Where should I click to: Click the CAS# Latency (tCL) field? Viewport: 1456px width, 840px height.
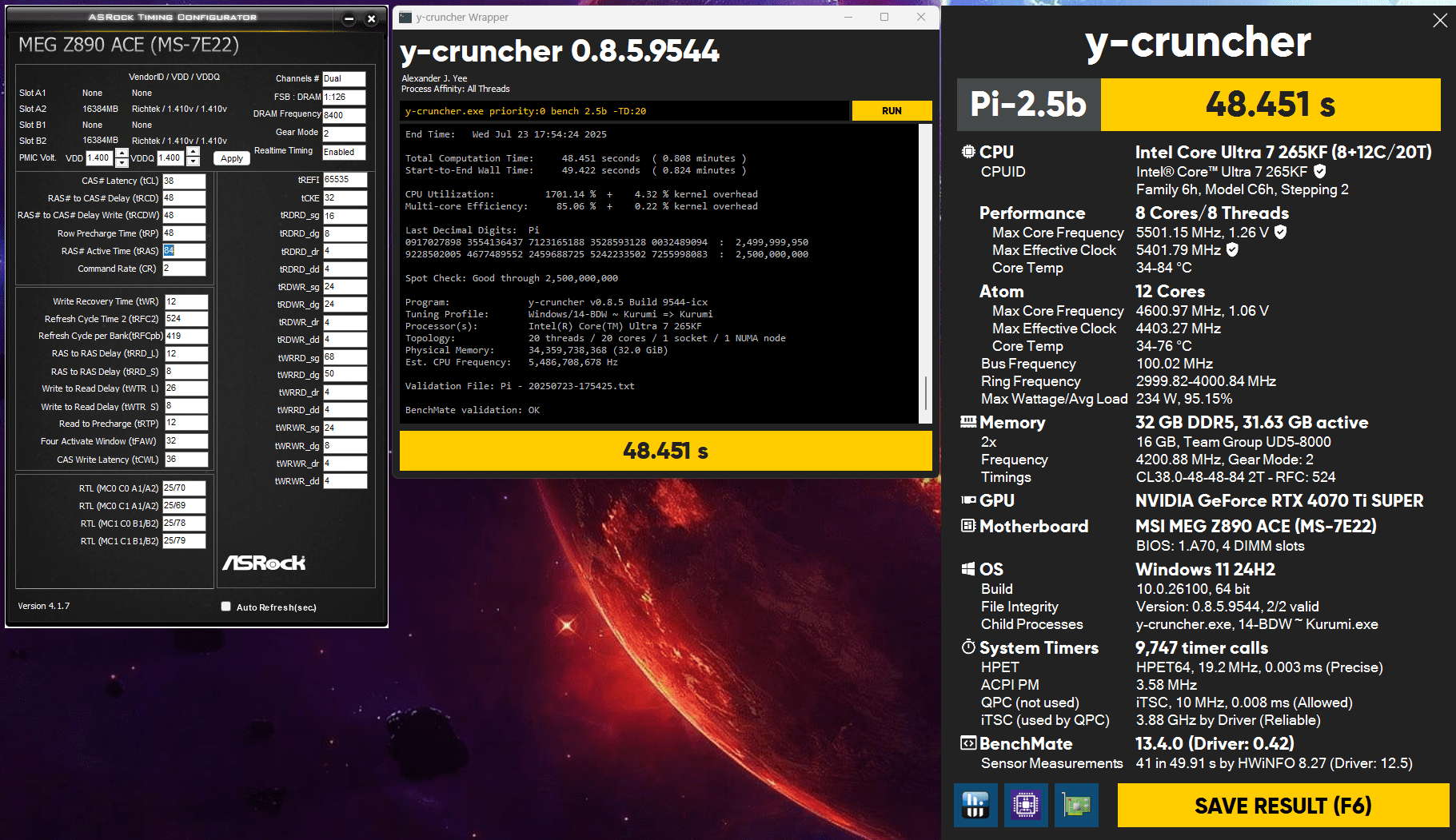point(184,181)
